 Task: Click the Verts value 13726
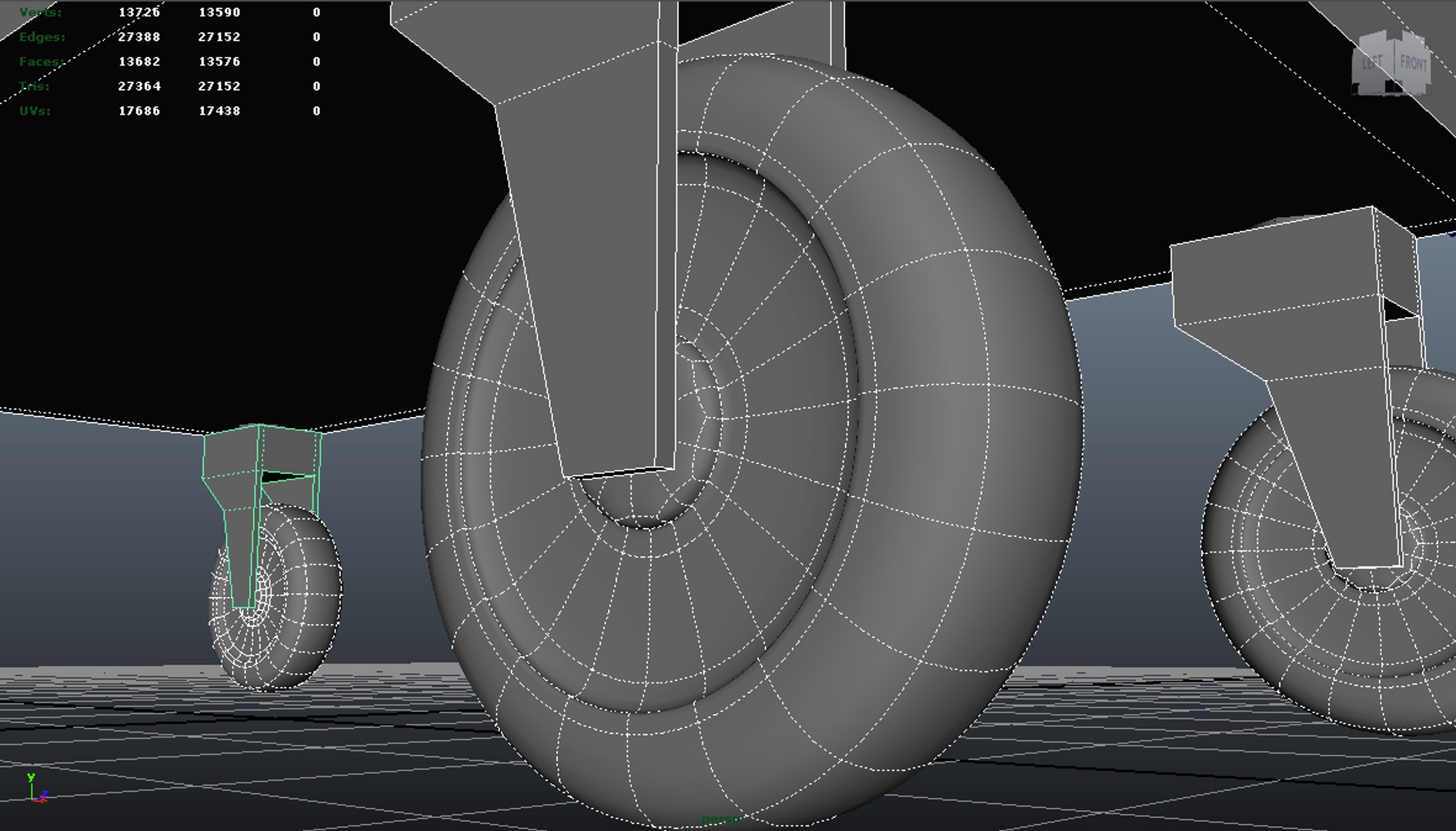(139, 12)
